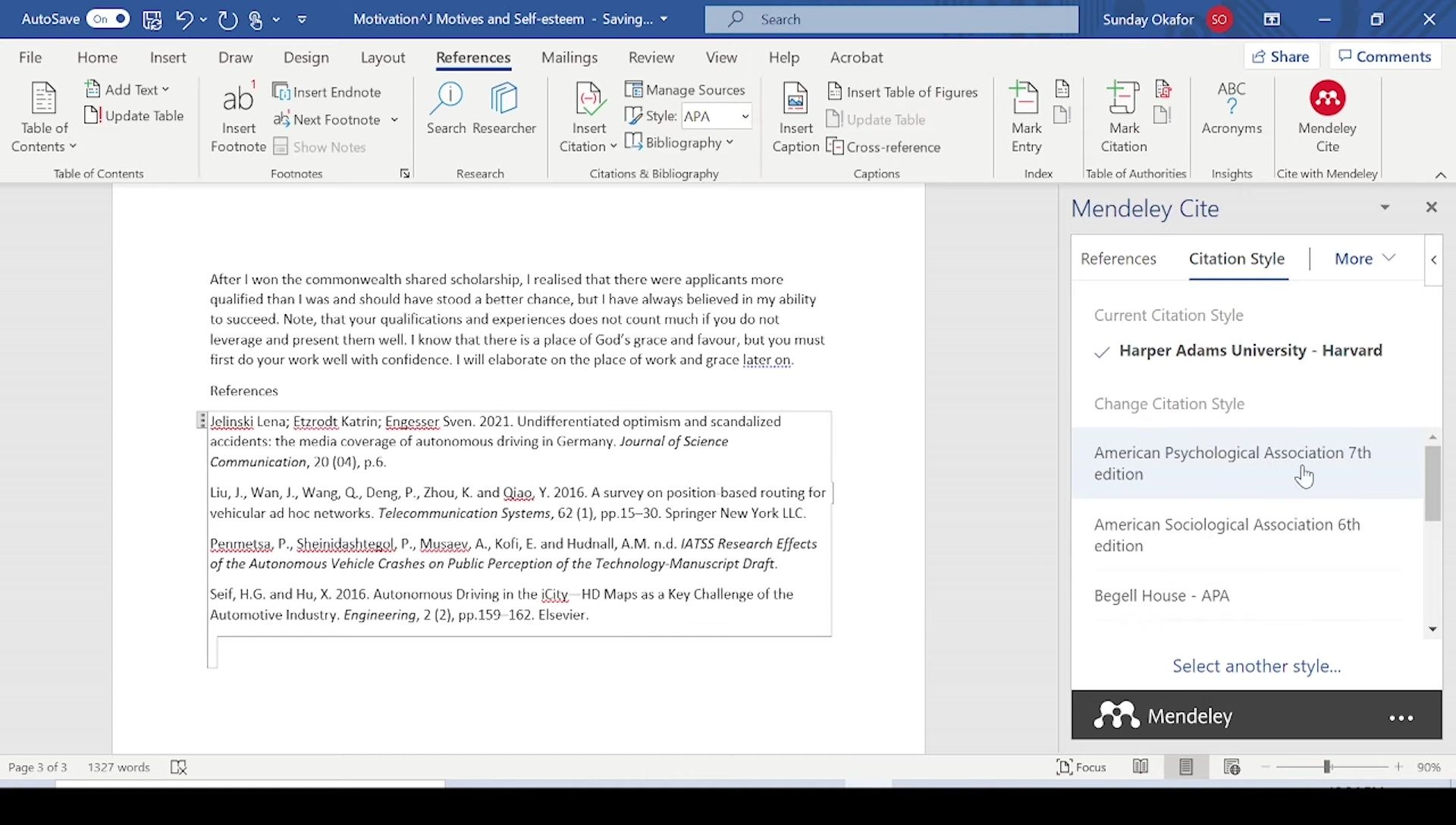This screenshot has height=825, width=1456.
Task: Enable Focus mode
Action: 1081,767
